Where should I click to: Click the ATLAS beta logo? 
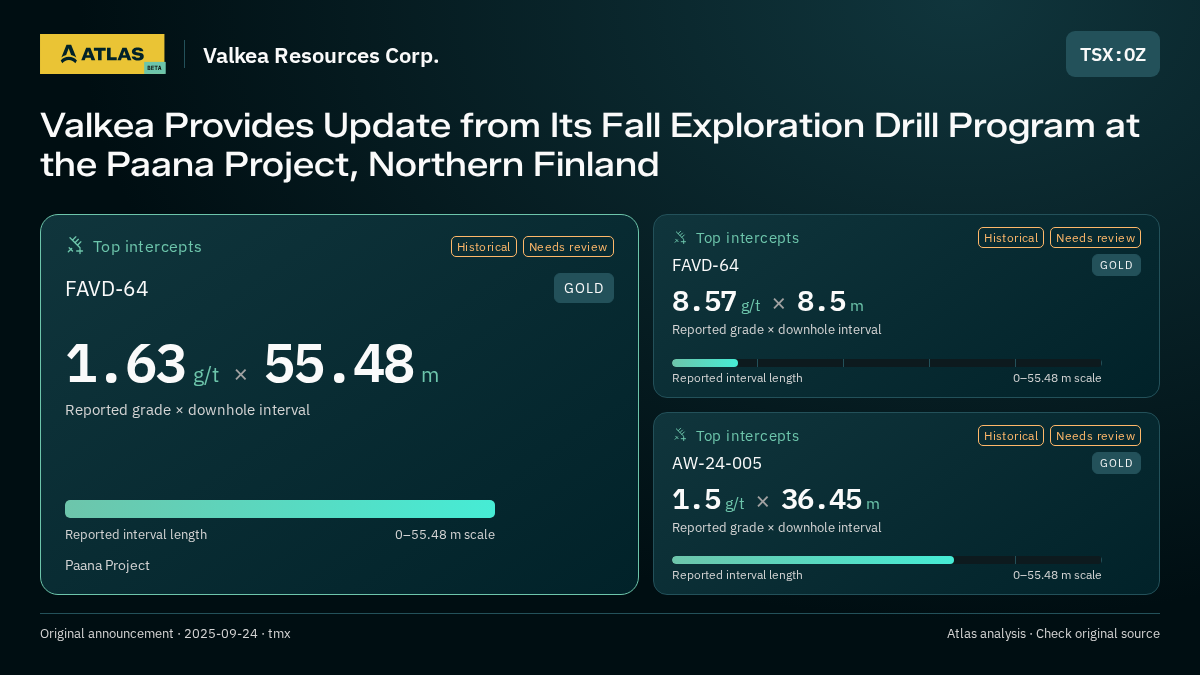[102, 54]
